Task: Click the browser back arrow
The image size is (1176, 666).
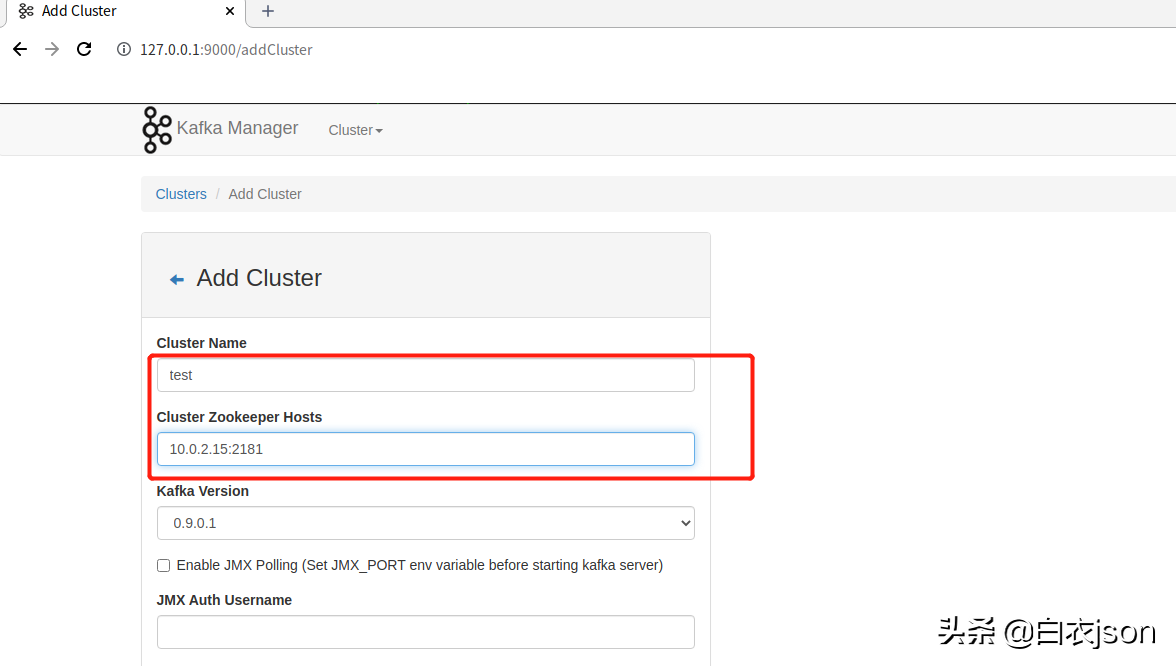Action: point(20,50)
